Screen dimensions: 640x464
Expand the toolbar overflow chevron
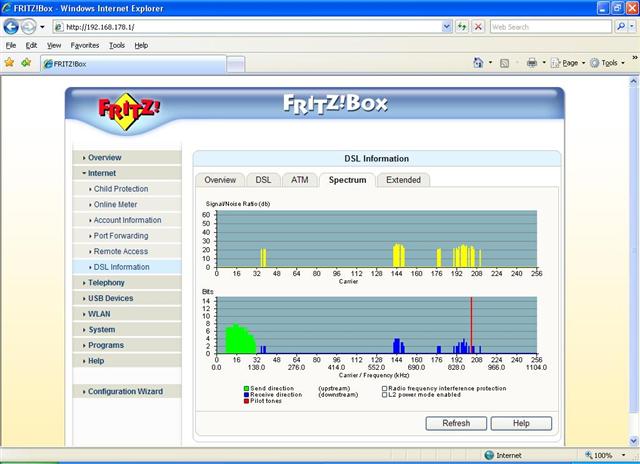click(635, 58)
